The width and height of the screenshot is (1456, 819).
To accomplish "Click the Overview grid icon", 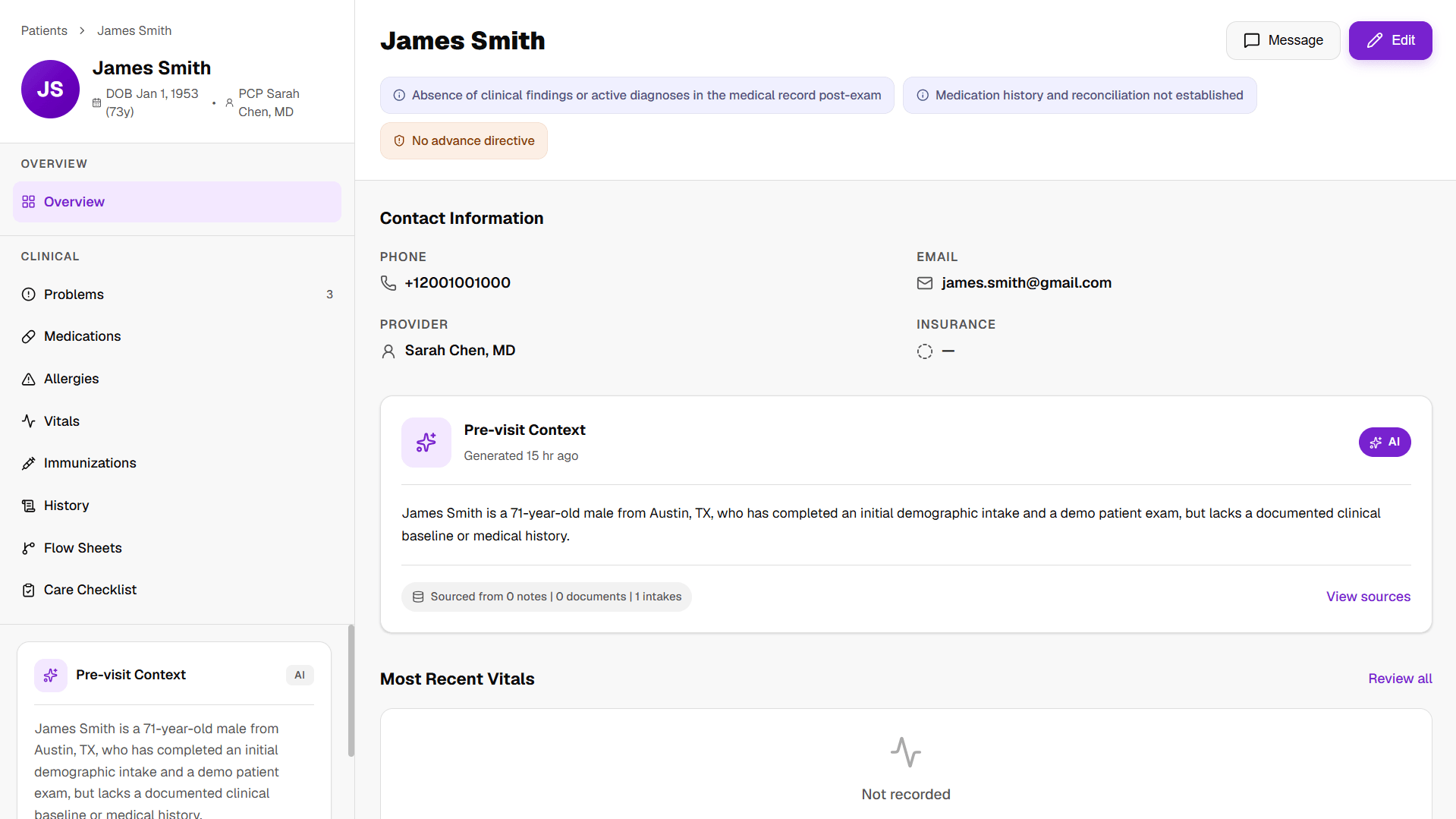I will pyautogui.click(x=29, y=202).
